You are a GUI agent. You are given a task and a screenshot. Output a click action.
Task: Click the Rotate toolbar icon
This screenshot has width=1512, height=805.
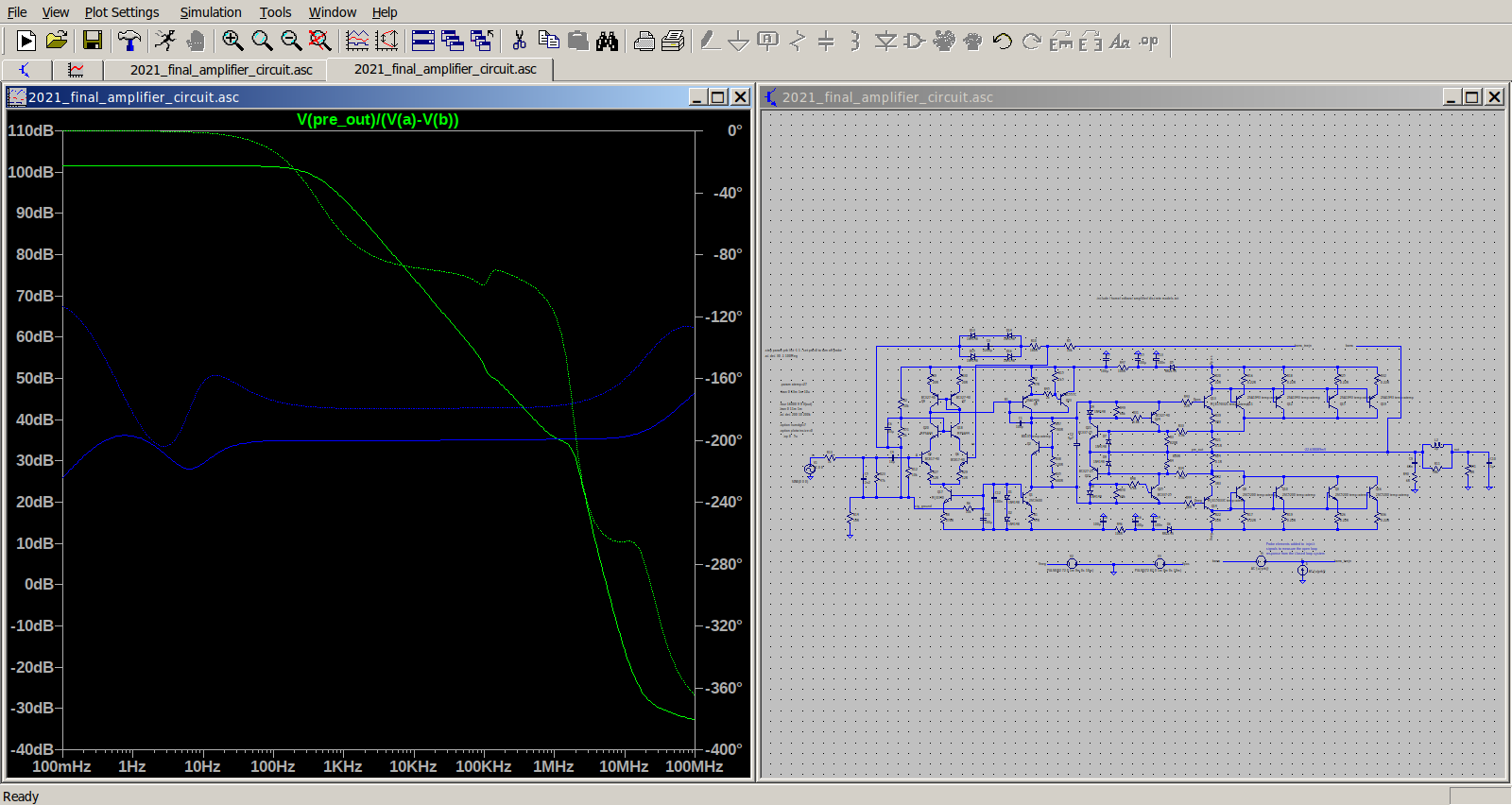[x=1061, y=41]
